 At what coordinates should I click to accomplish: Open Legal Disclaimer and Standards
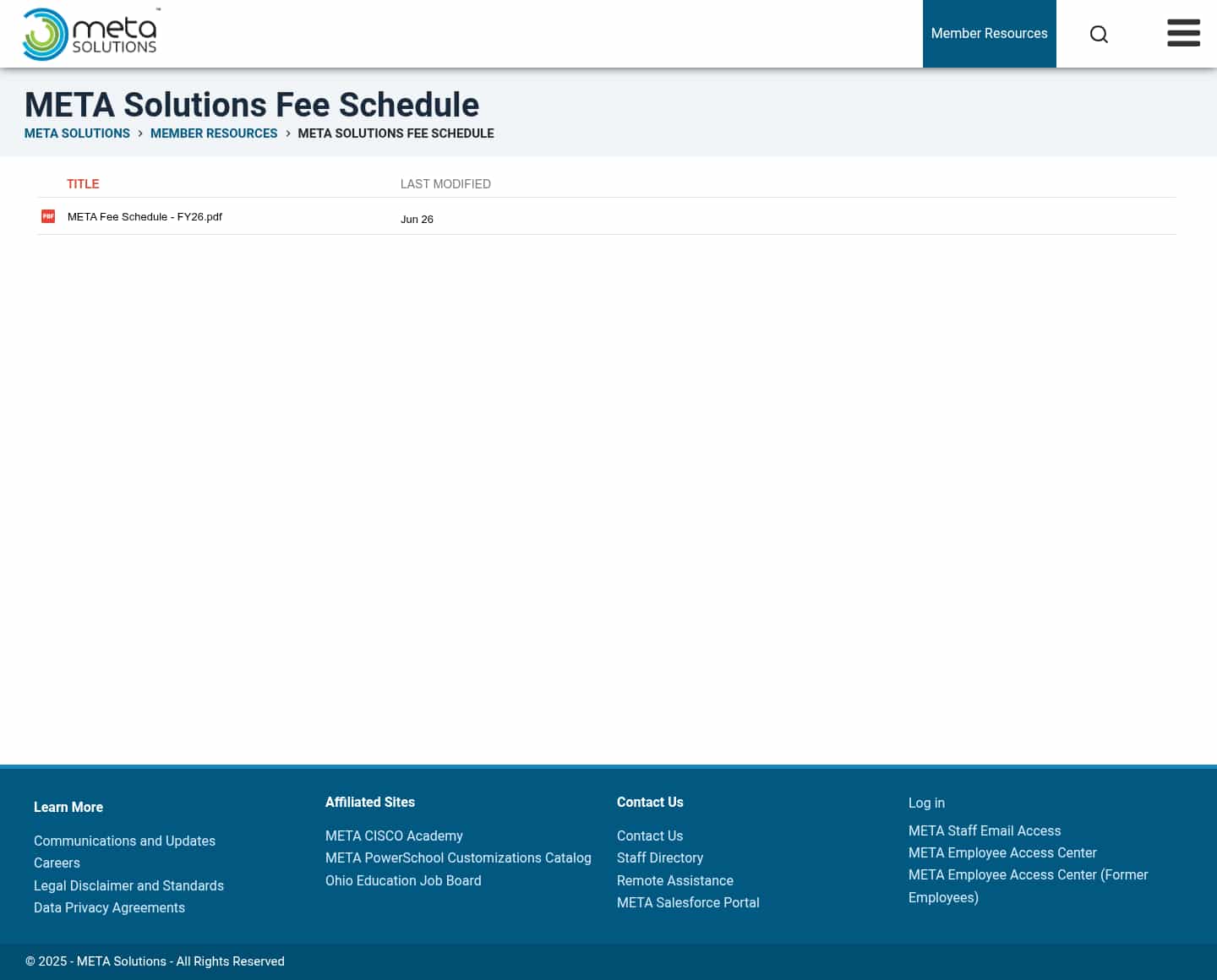[x=128, y=886]
